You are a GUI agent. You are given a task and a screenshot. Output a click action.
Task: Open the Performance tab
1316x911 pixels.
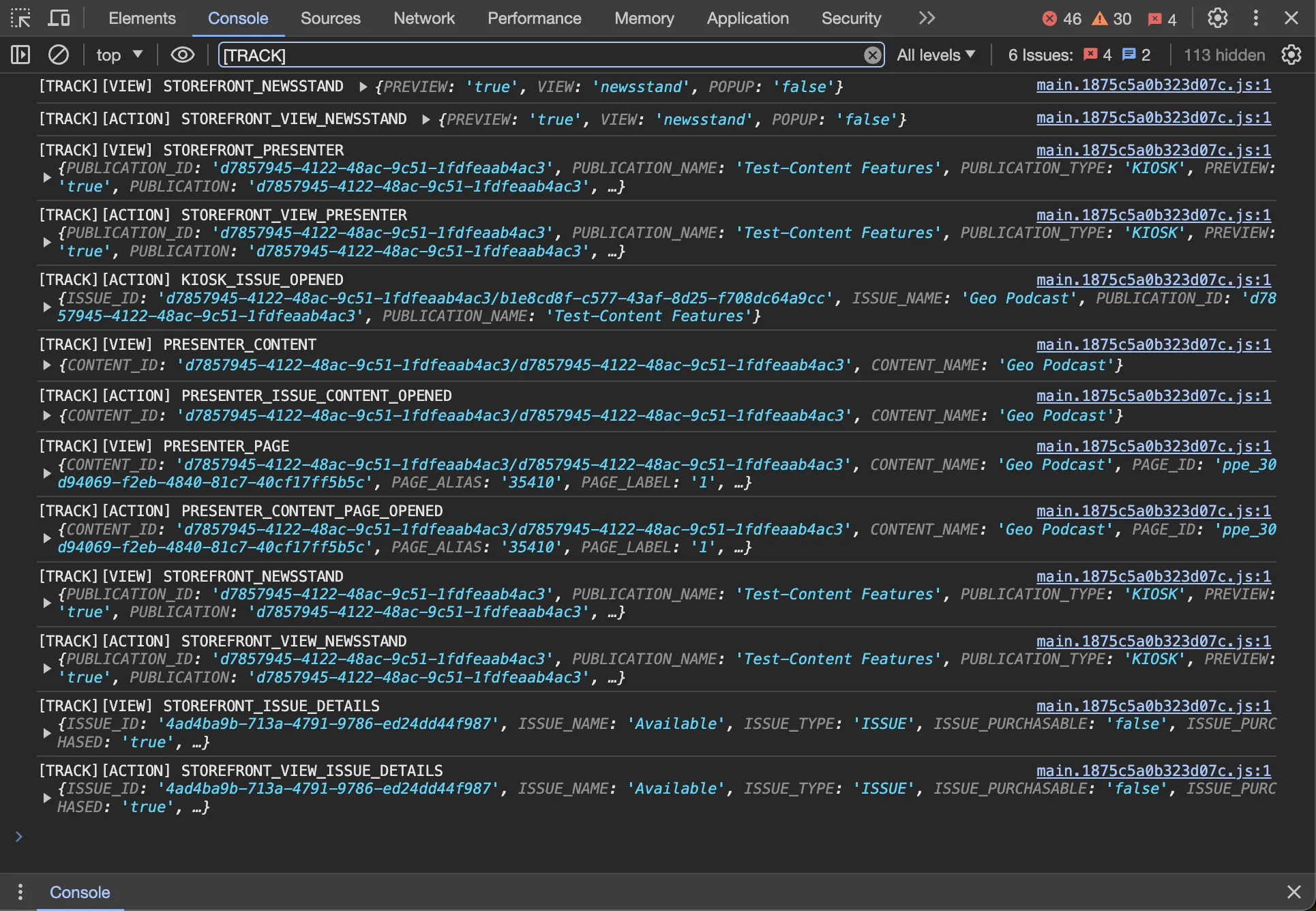[x=534, y=18]
